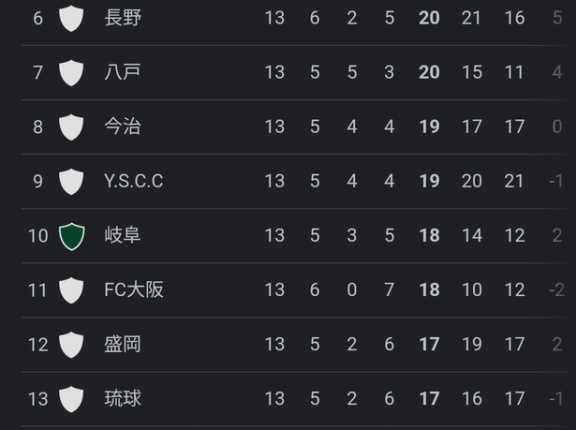Viewport: 576px width, 430px height.
Task: Click FC大阪's points value 18
Action: pos(429,290)
